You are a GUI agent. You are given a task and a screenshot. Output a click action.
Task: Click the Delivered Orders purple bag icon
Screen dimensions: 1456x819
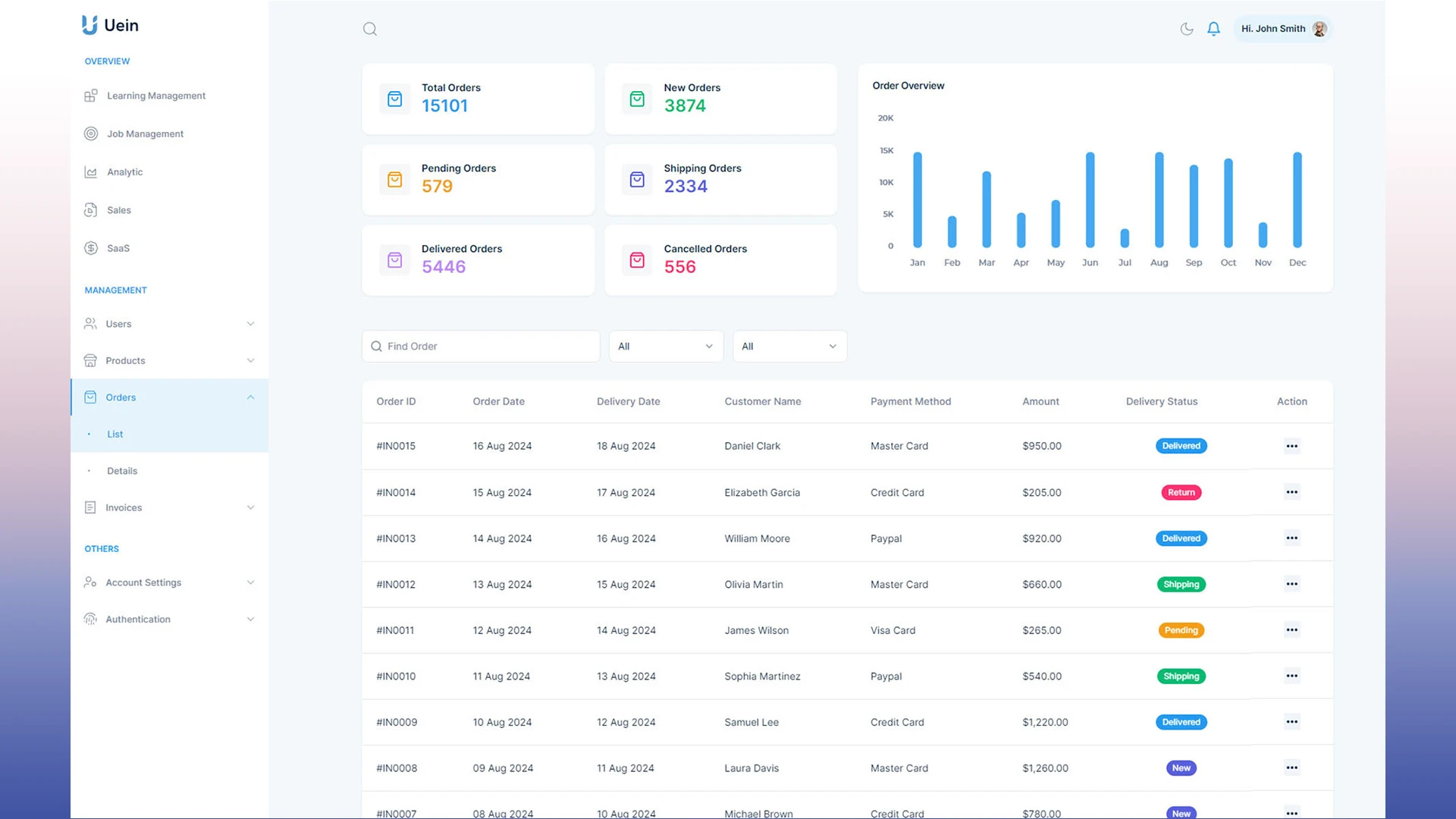click(394, 260)
